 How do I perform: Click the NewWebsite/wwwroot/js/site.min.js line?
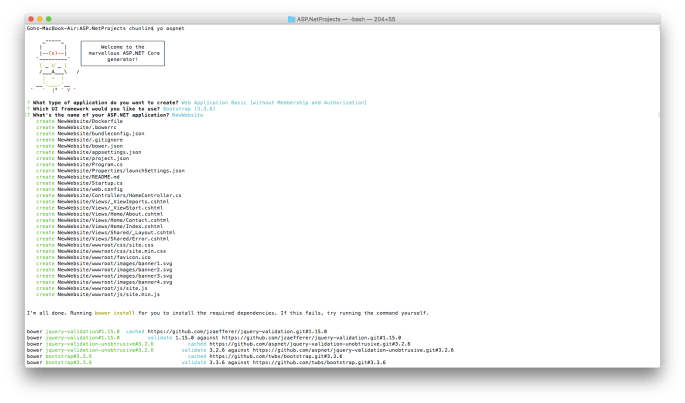(99, 294)
